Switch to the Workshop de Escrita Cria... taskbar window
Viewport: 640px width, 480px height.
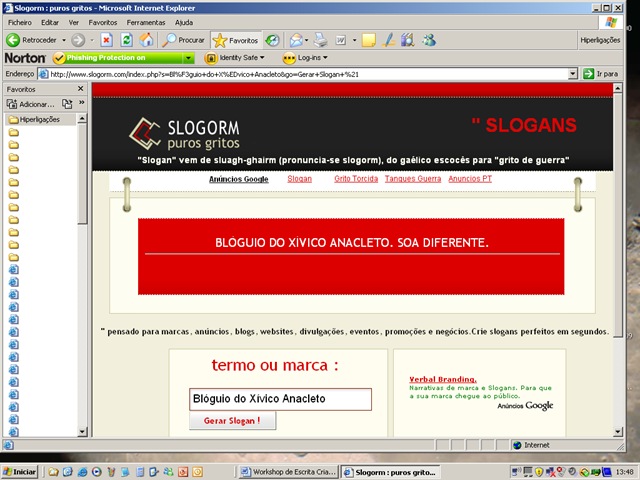pos(289,472)
